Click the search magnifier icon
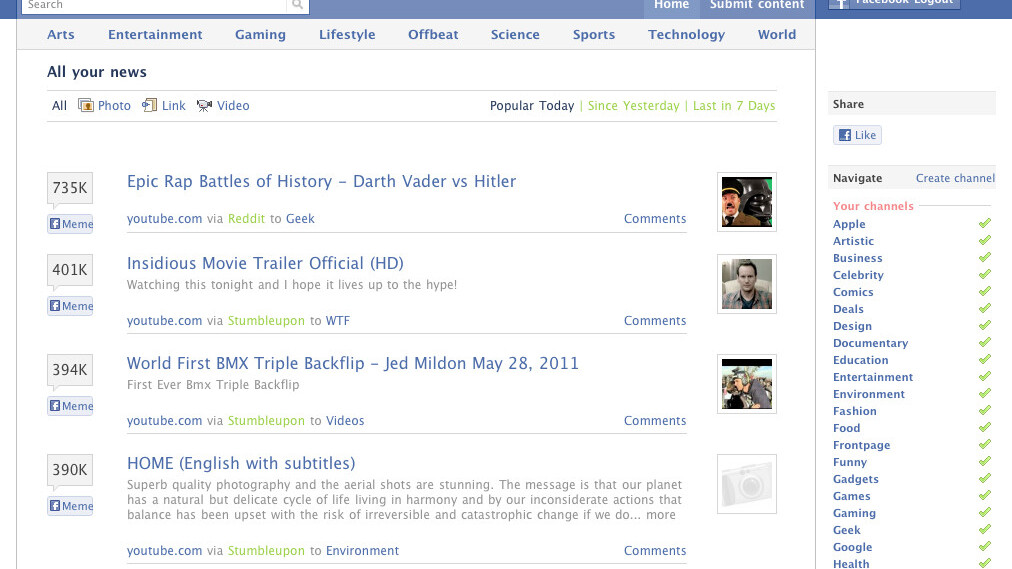 pos(297,5)
